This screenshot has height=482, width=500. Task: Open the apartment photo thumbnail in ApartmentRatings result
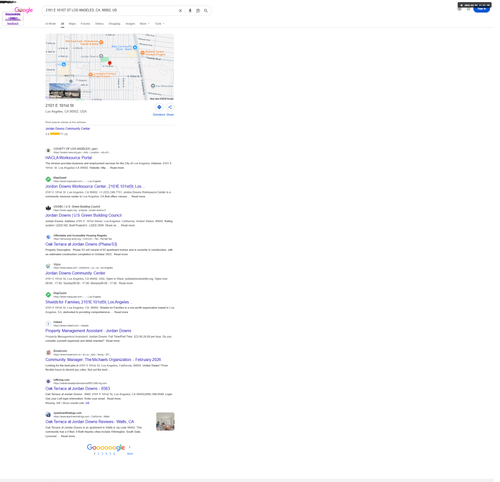click(x=165, y=422)
